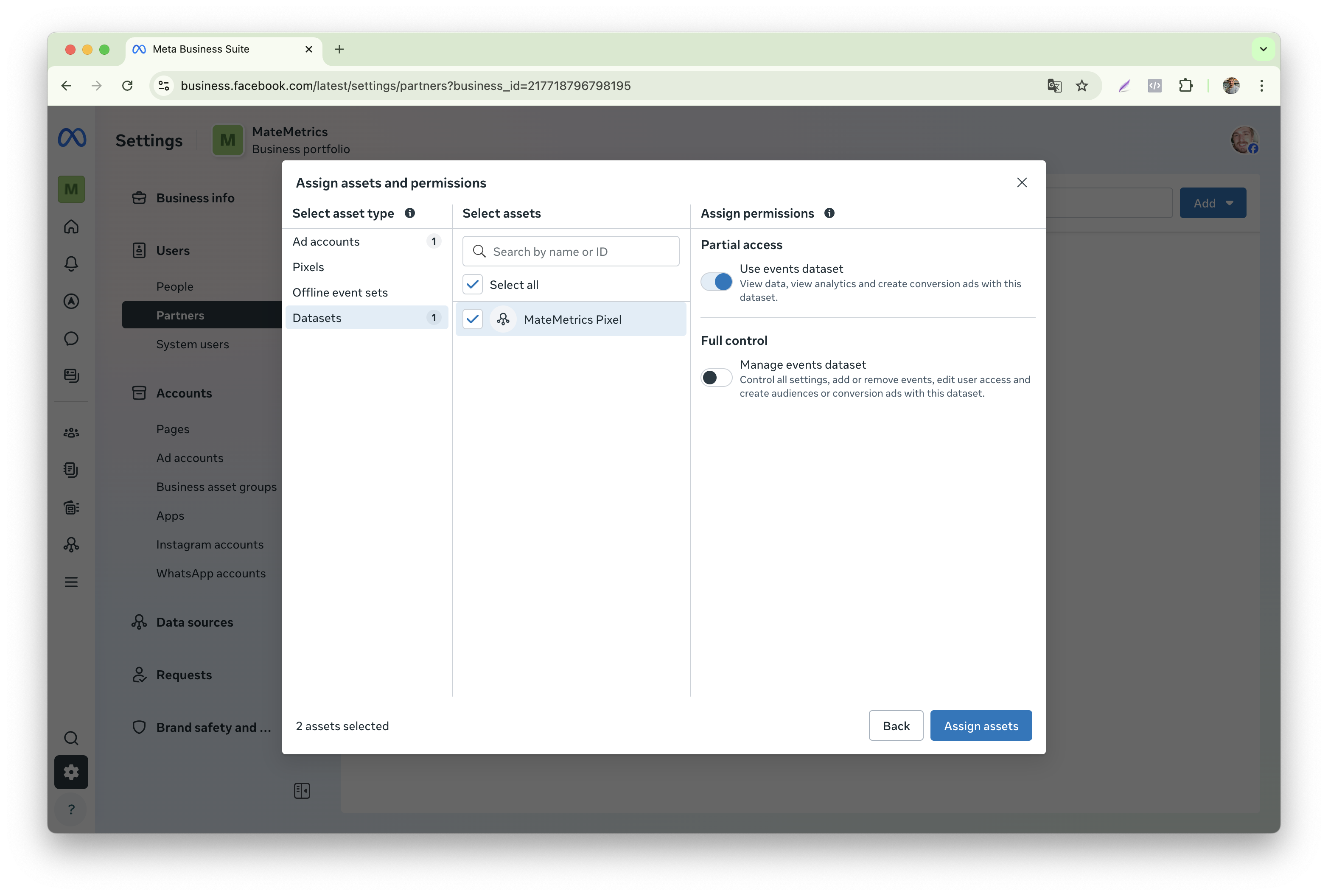This screenshot has width=1328, height=896.
Task: Open the Billing documents icon in rail
Action: click(71, 470)
